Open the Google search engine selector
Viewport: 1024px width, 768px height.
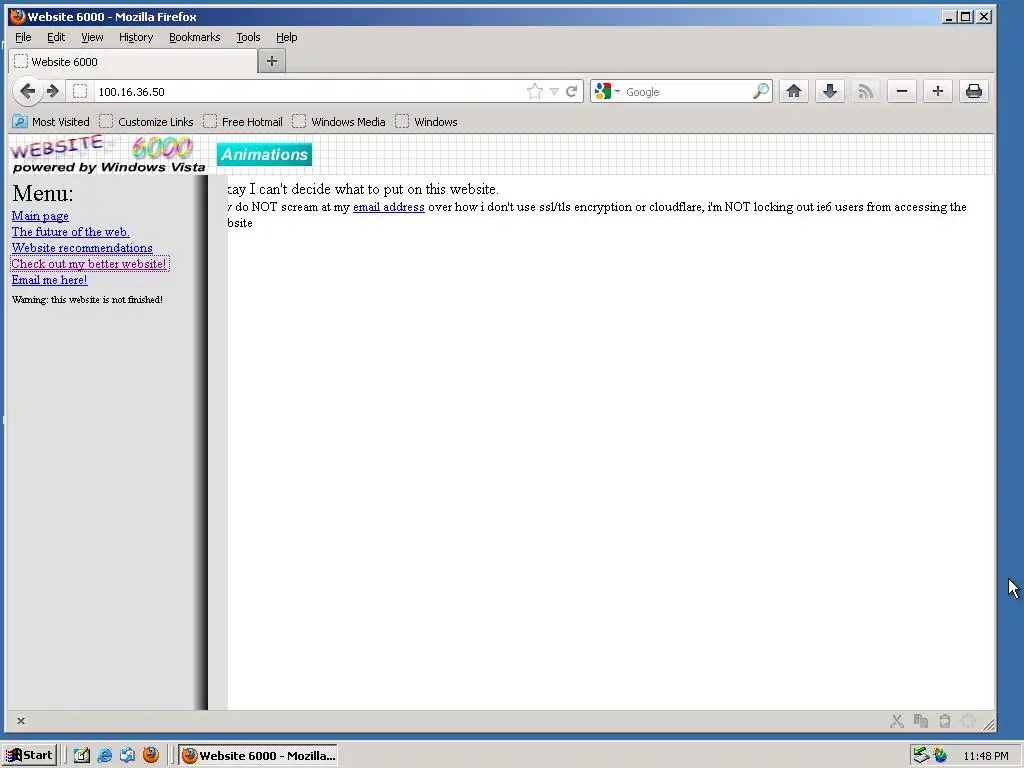(607, 91)
